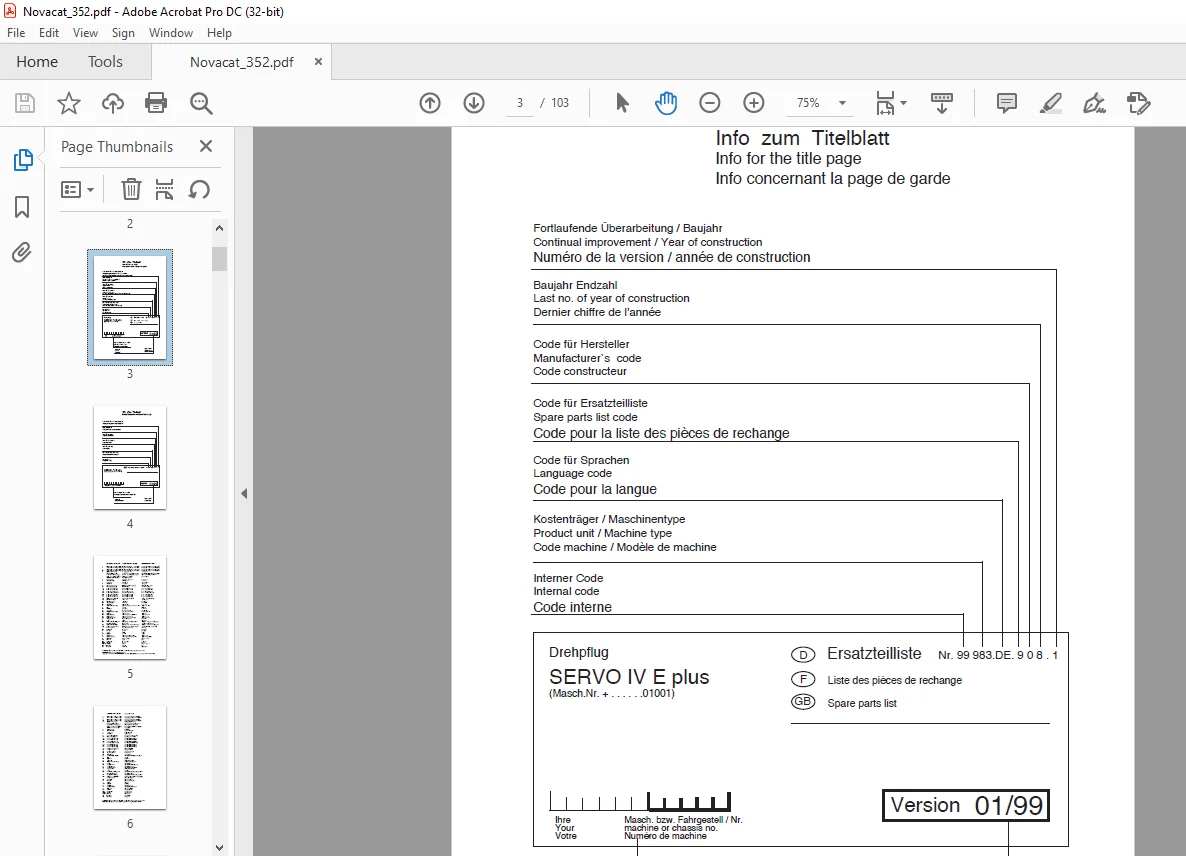Activate the arrow Selection tool
This screenshot has height=856, width=1186.
click(x=622, y=103)
